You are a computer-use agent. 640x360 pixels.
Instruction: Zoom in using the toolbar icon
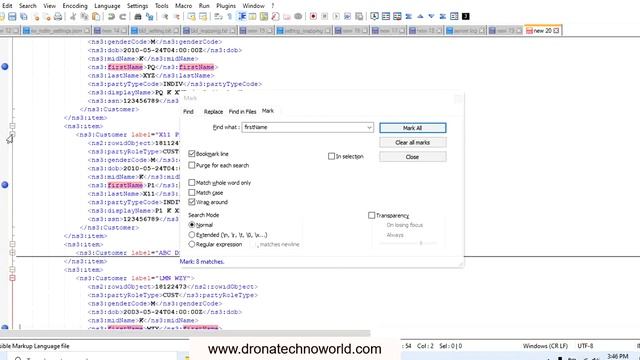click(x=165, y=16)
